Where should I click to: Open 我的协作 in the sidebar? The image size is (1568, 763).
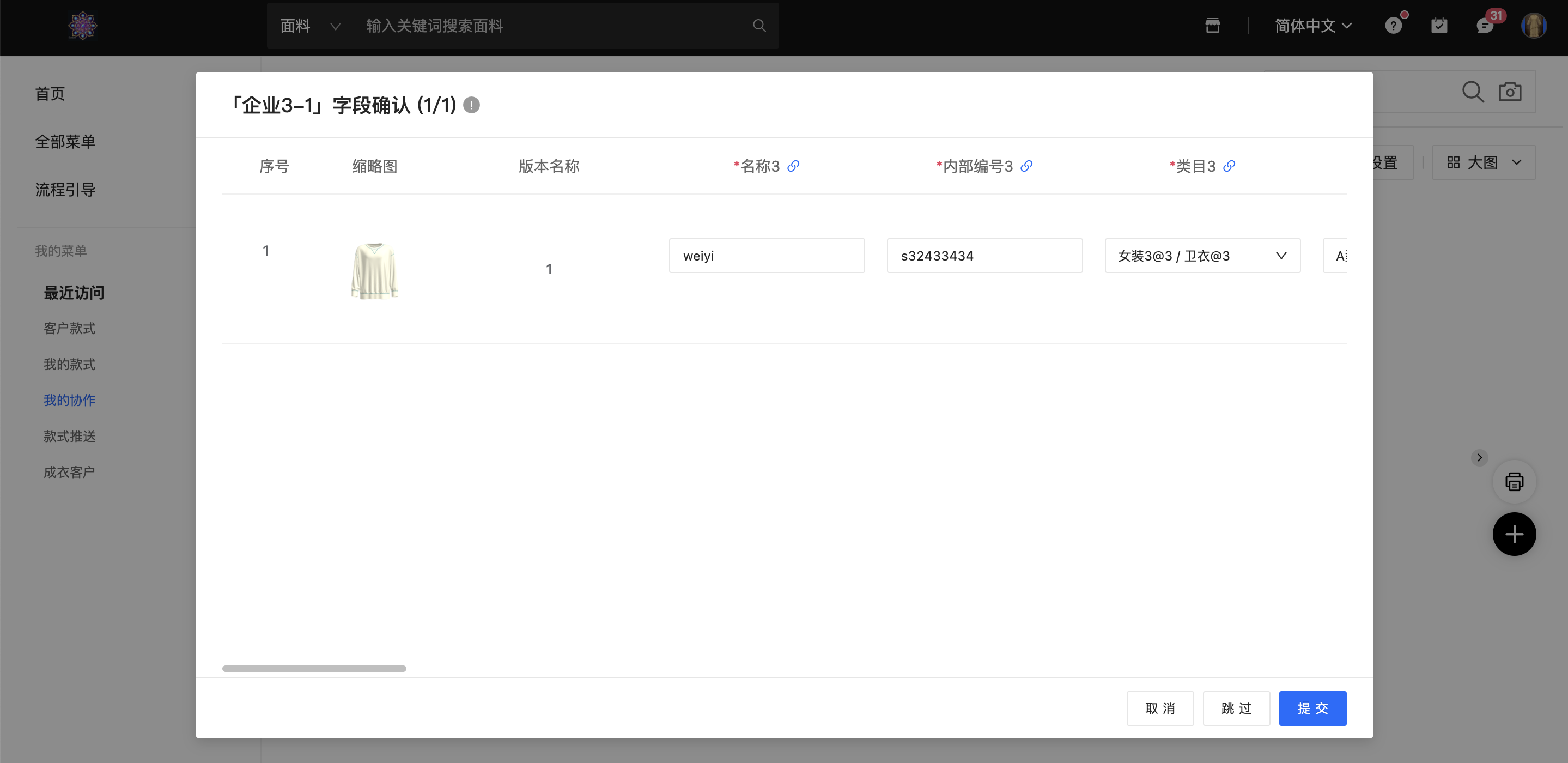click(69, 400)
